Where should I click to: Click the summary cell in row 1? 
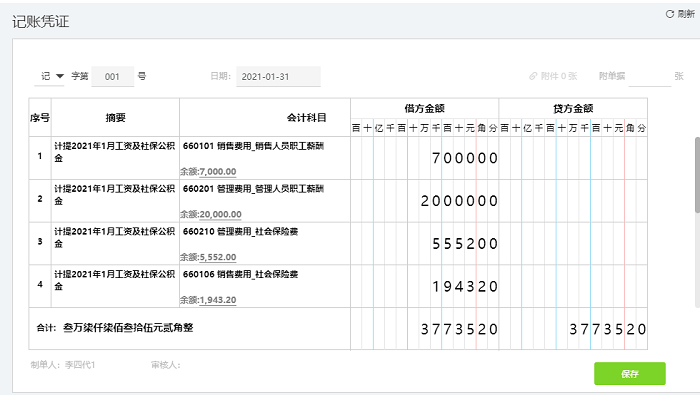coord(115,158)
